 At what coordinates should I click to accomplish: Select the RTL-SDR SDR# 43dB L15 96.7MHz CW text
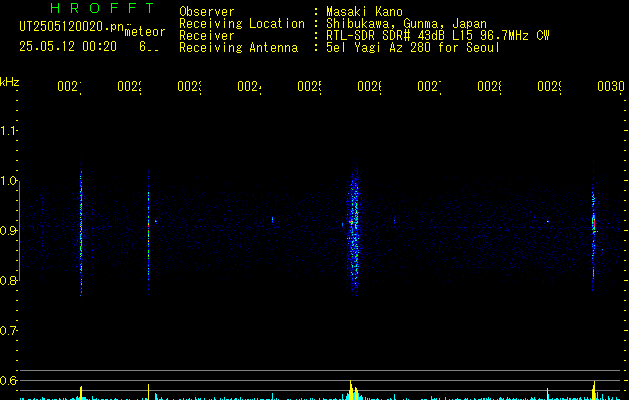pyautogui.click(x=438, y=36)
